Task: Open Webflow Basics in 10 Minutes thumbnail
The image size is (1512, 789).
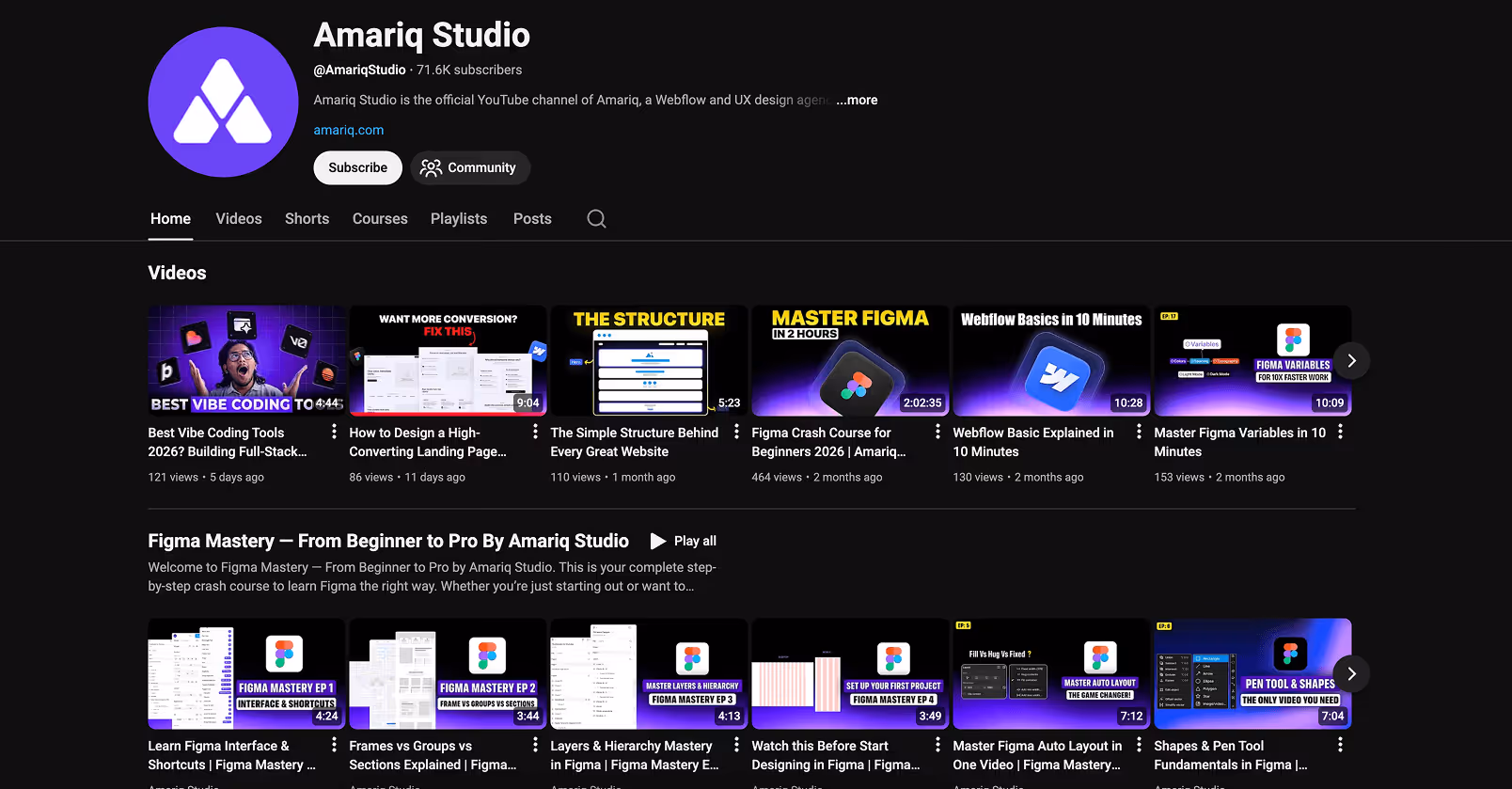Action: [1051, 360]
